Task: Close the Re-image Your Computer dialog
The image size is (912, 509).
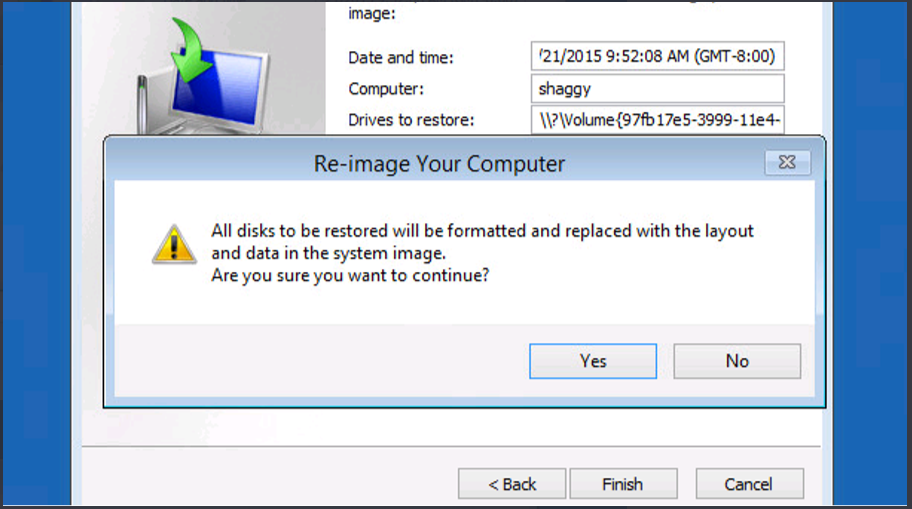Action: (x=787, y=162)
